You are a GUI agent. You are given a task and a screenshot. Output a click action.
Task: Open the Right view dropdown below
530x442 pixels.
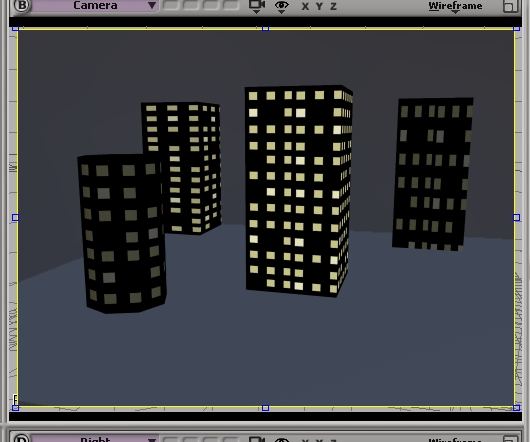pos(95,439)
